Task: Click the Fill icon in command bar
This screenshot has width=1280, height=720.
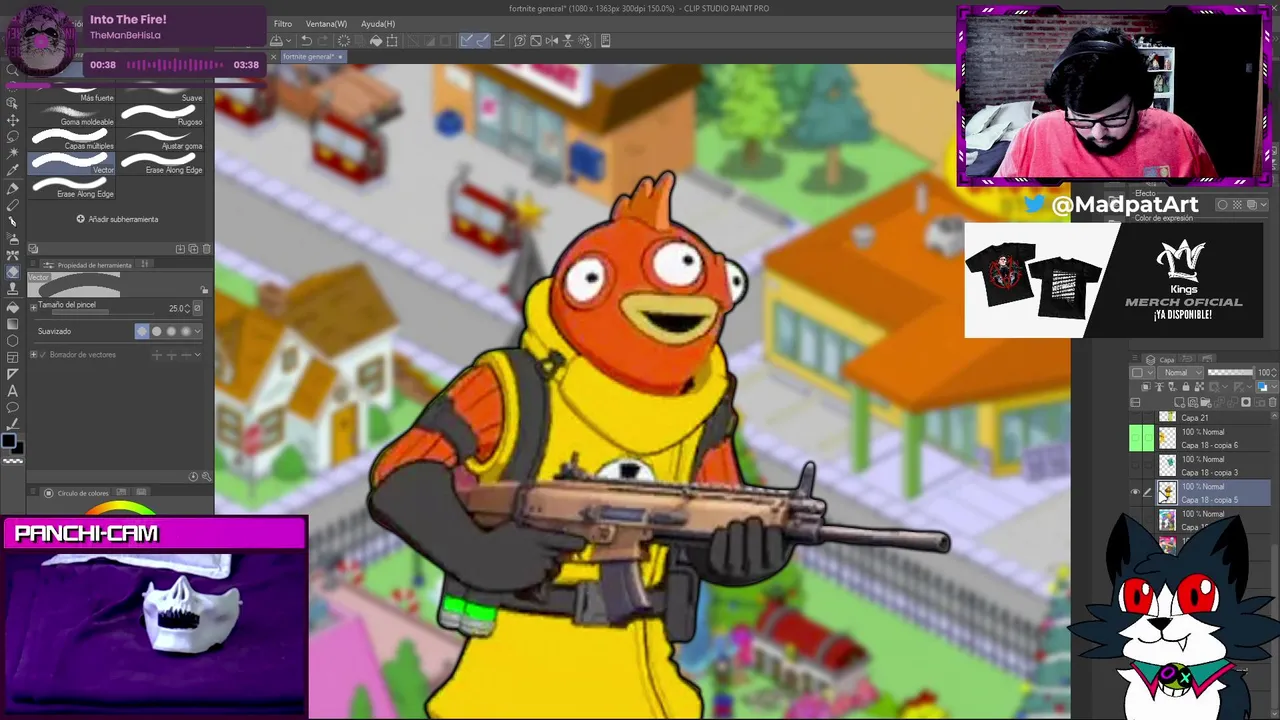Action: 376,41
